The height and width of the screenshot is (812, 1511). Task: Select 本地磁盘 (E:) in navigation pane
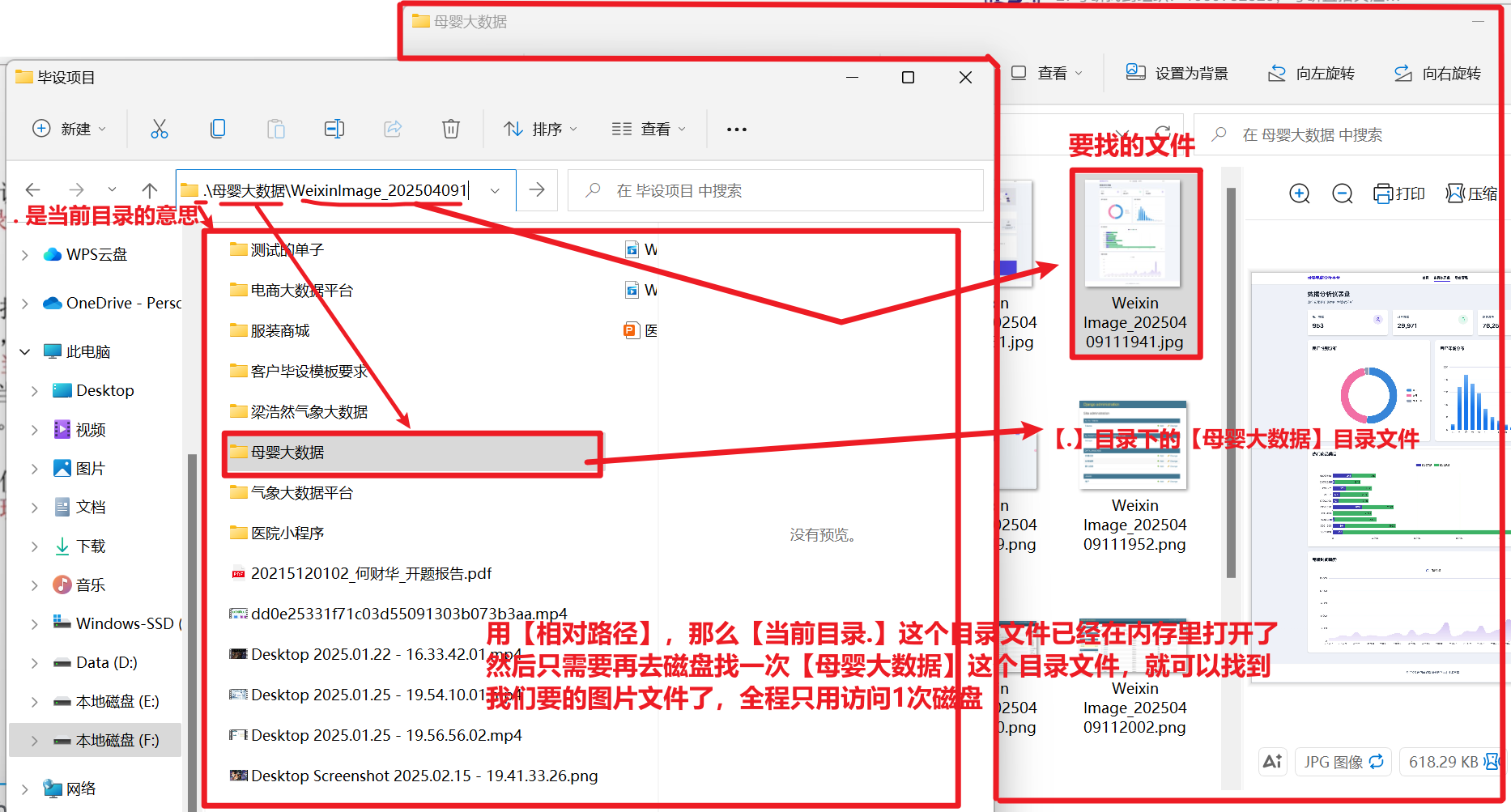[x=105, y=702]
